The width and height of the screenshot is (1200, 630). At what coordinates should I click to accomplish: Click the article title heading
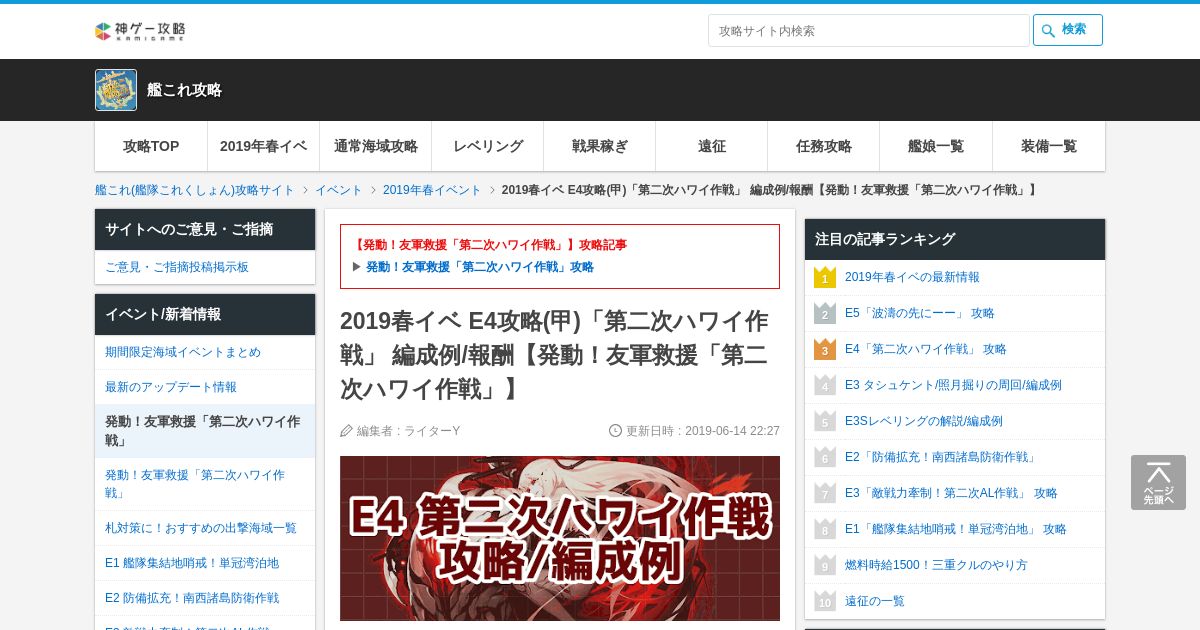click(x=560, y=355)
